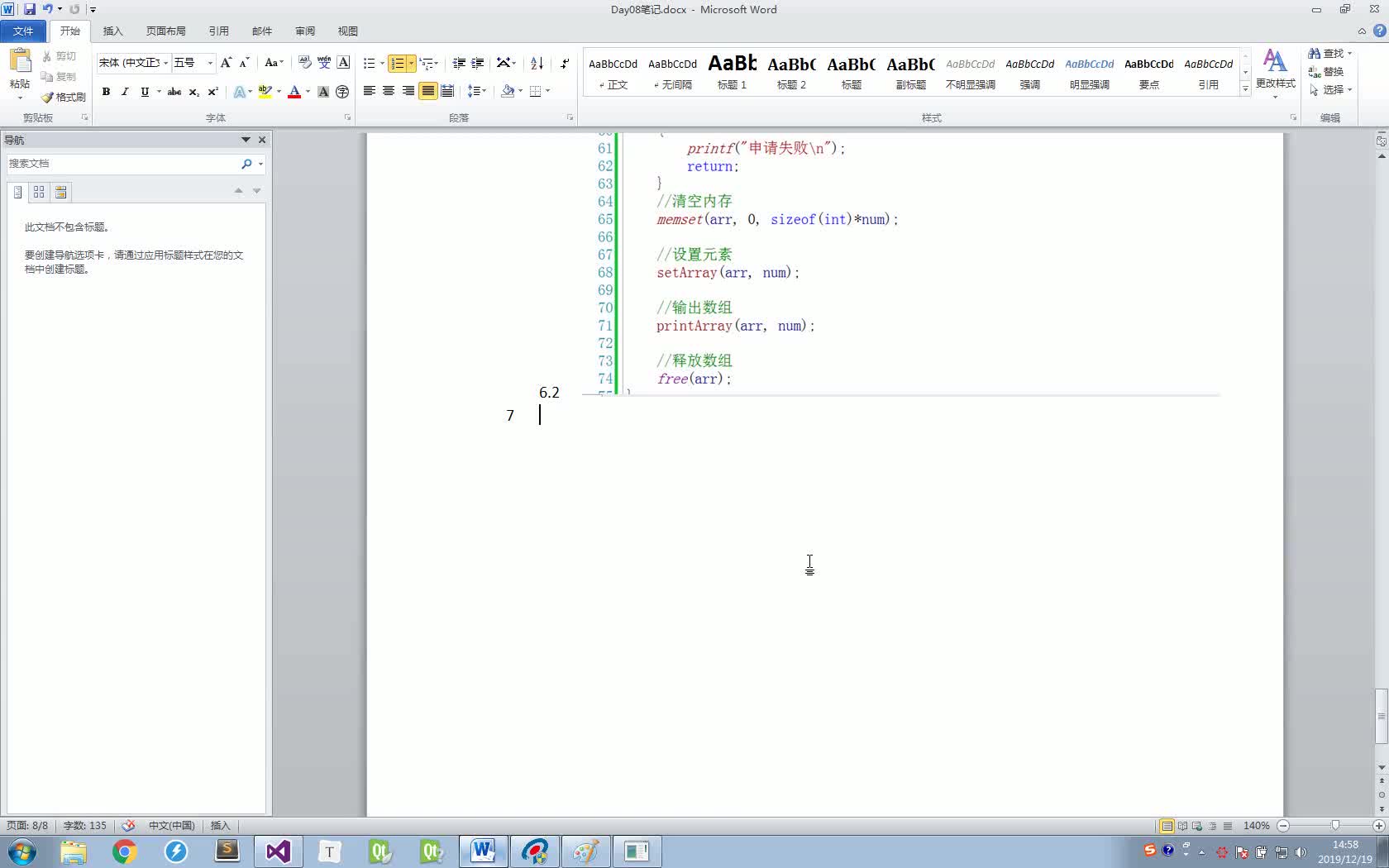The image size is (1389, 868).
Task: Show paragraph marks icon
Action: [x=565, y=63]
